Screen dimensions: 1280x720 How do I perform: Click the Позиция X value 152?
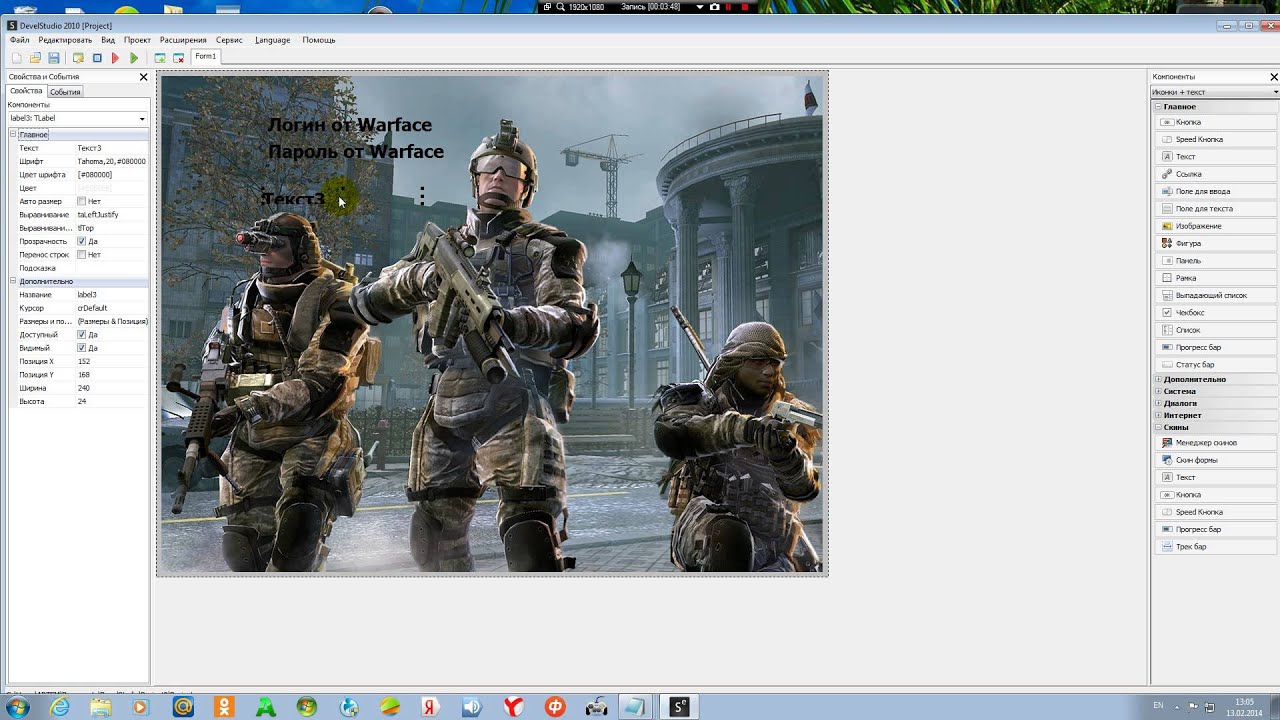112,361
